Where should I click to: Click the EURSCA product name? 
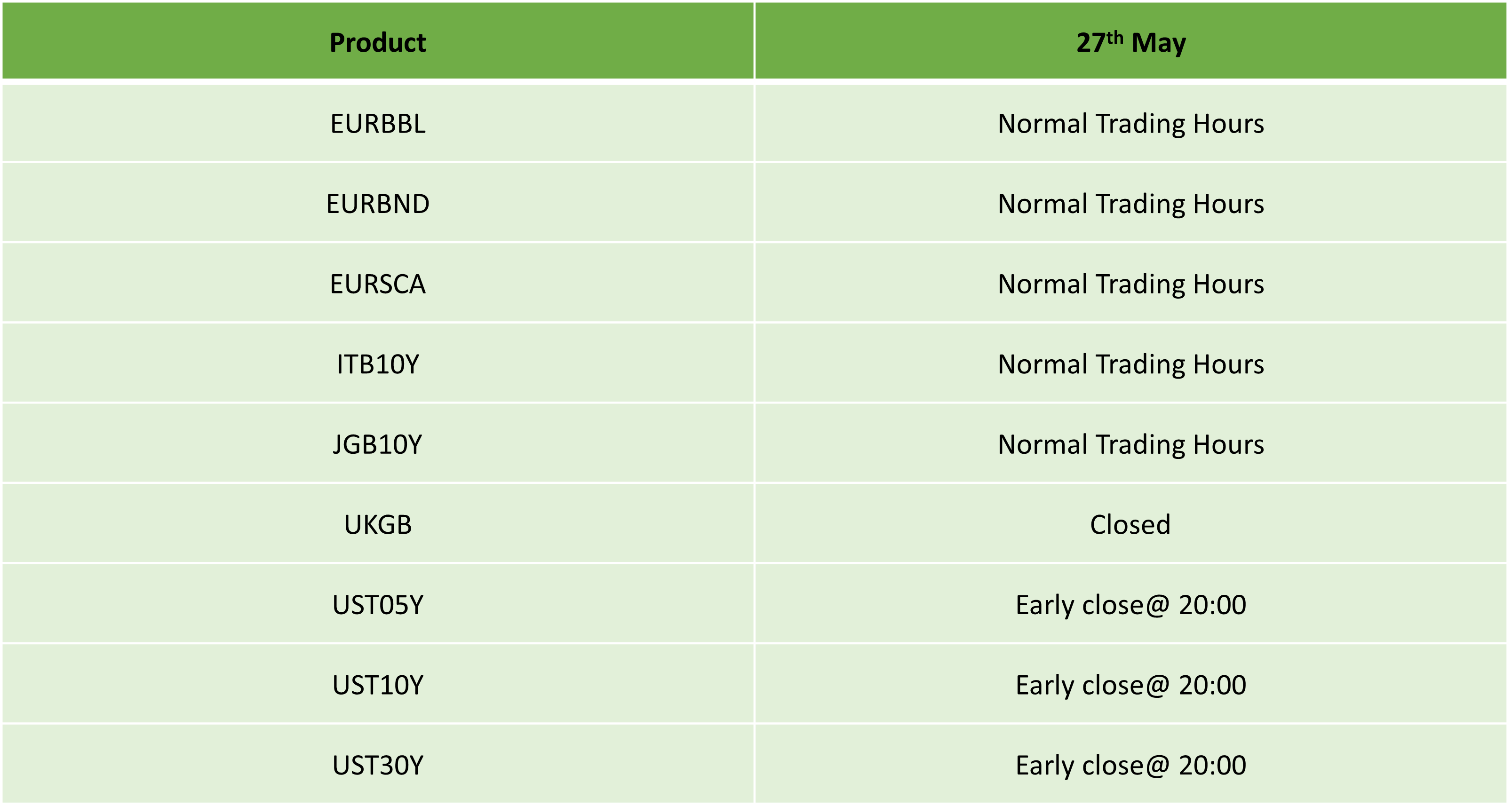(x=377, y=284)
